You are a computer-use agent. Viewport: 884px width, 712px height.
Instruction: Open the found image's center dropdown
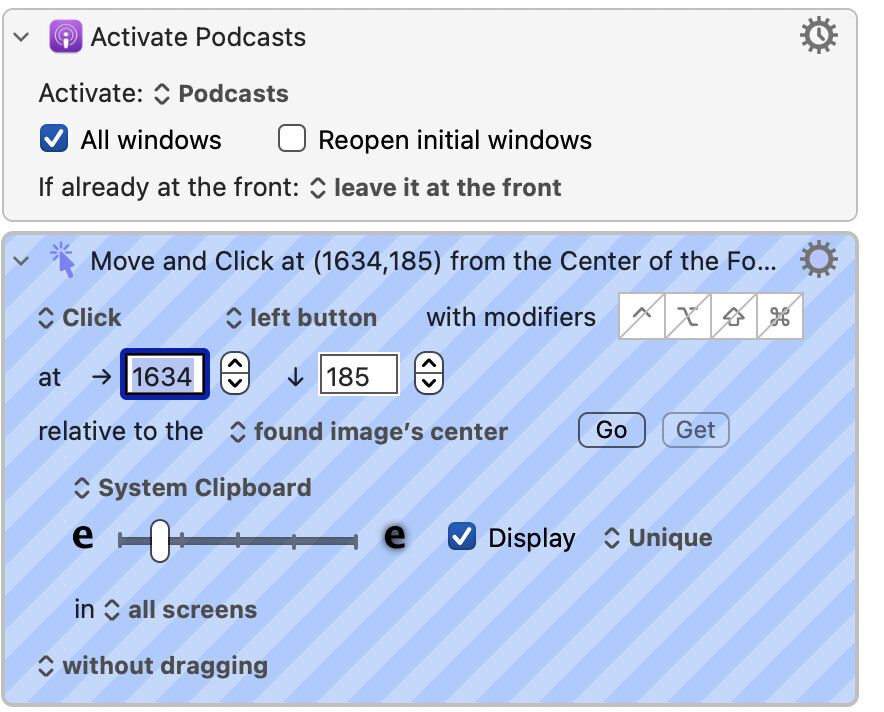coord(369,432)
